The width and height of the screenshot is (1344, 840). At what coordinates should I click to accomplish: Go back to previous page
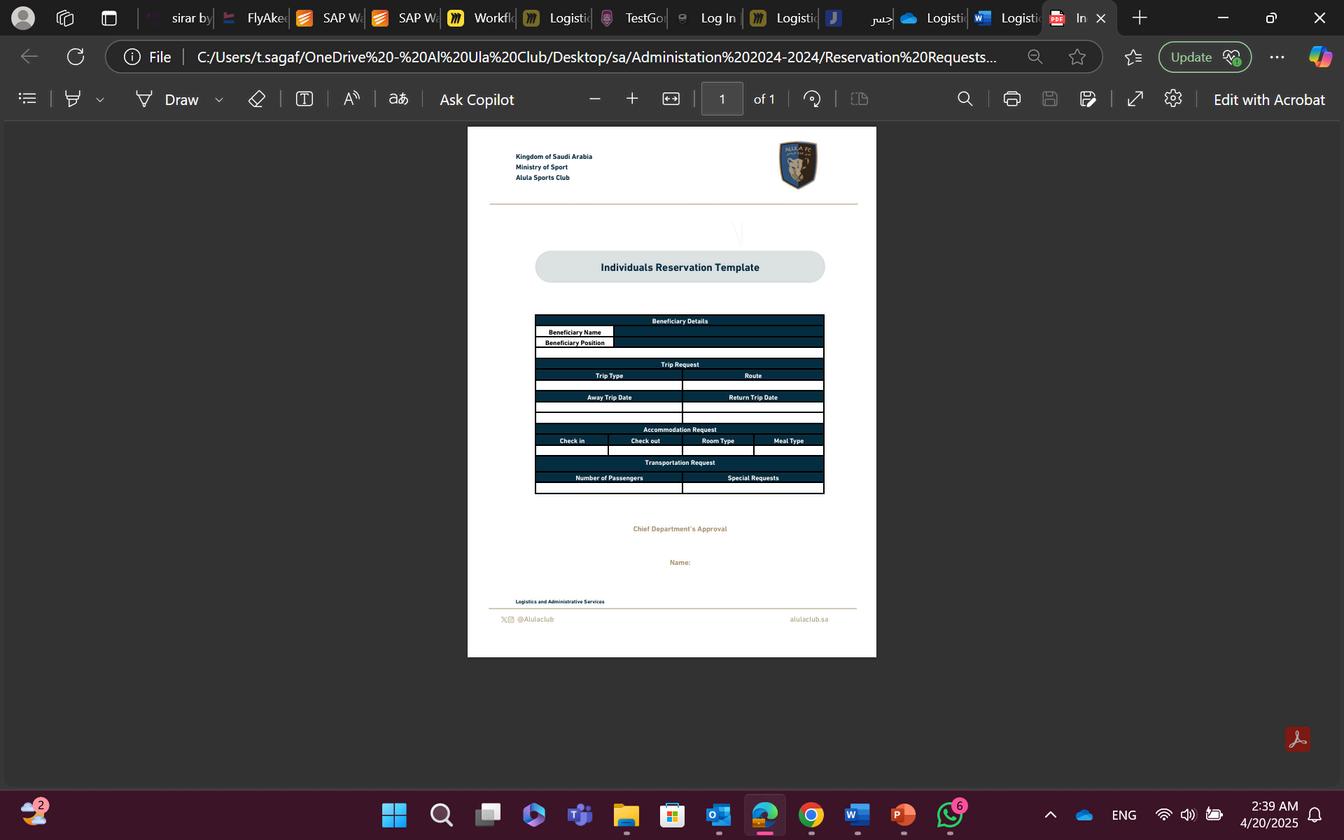[29, 57]
